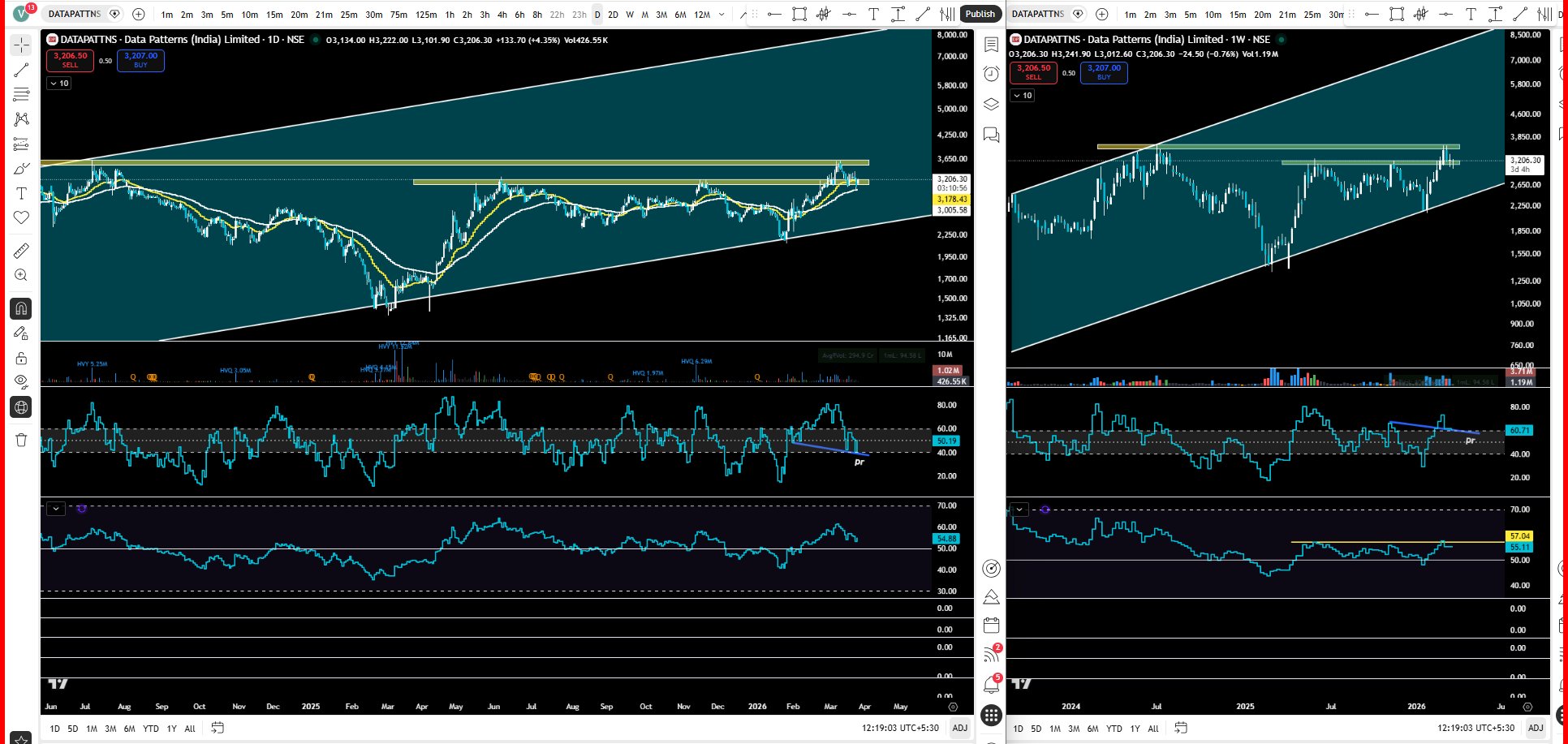Open the products grid menu icon
The height and width of the screenshot is (744, 1568).
[991, 715]
